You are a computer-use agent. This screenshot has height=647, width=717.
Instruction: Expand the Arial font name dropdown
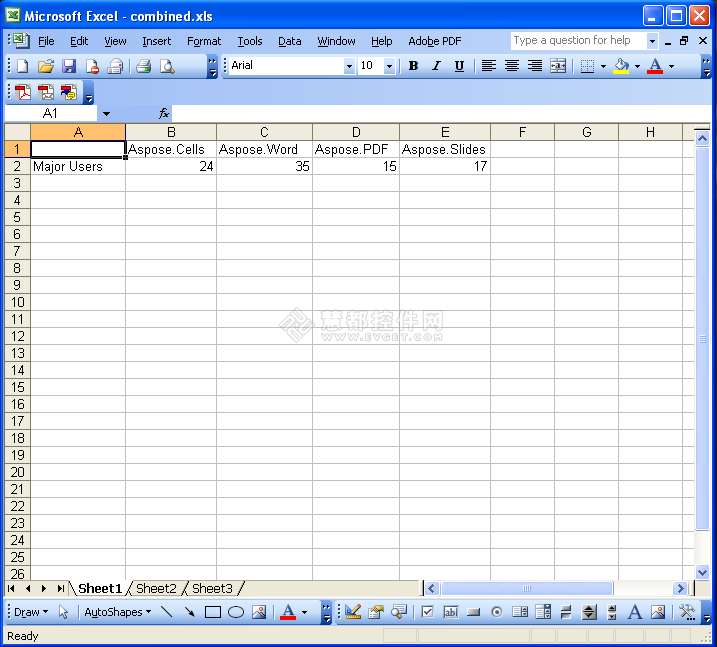pos(349,66)
